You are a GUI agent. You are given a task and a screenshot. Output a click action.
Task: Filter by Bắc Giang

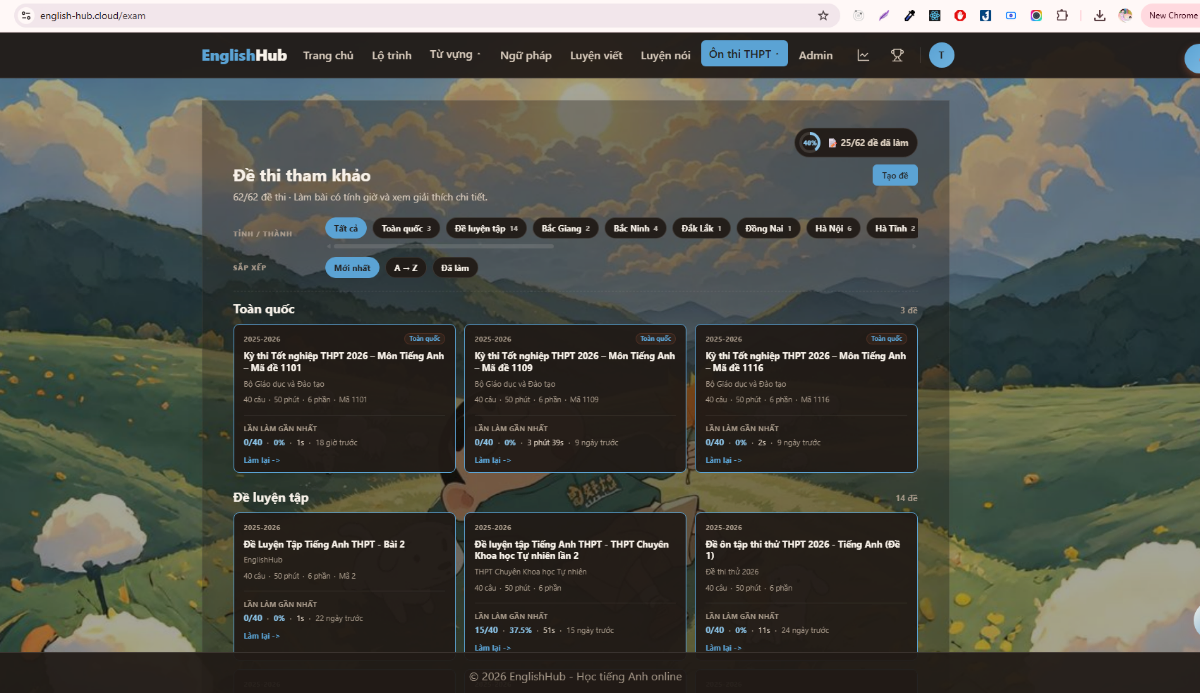click(x=565, y=228)
